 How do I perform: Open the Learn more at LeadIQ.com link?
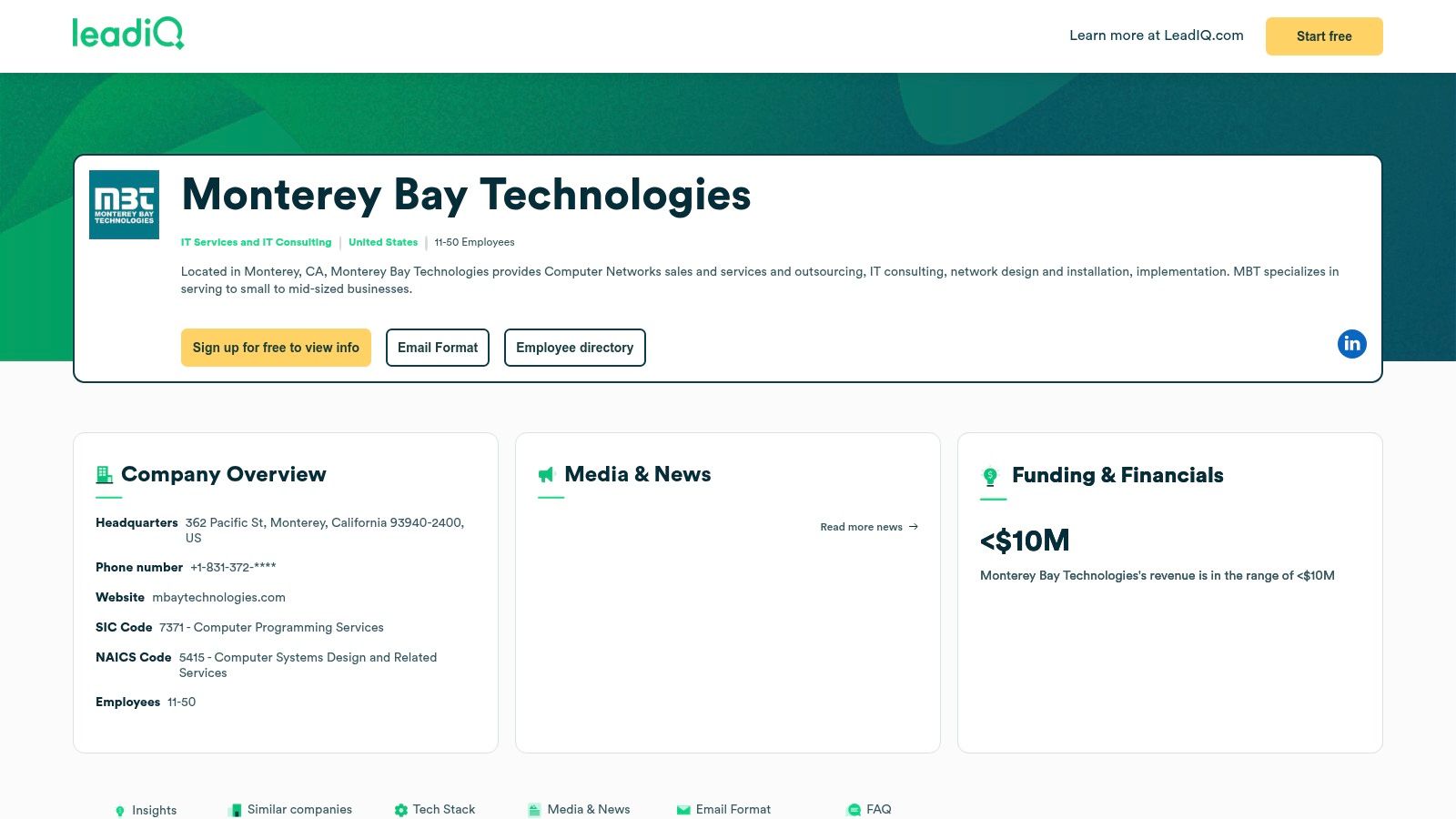[1157, 35]
